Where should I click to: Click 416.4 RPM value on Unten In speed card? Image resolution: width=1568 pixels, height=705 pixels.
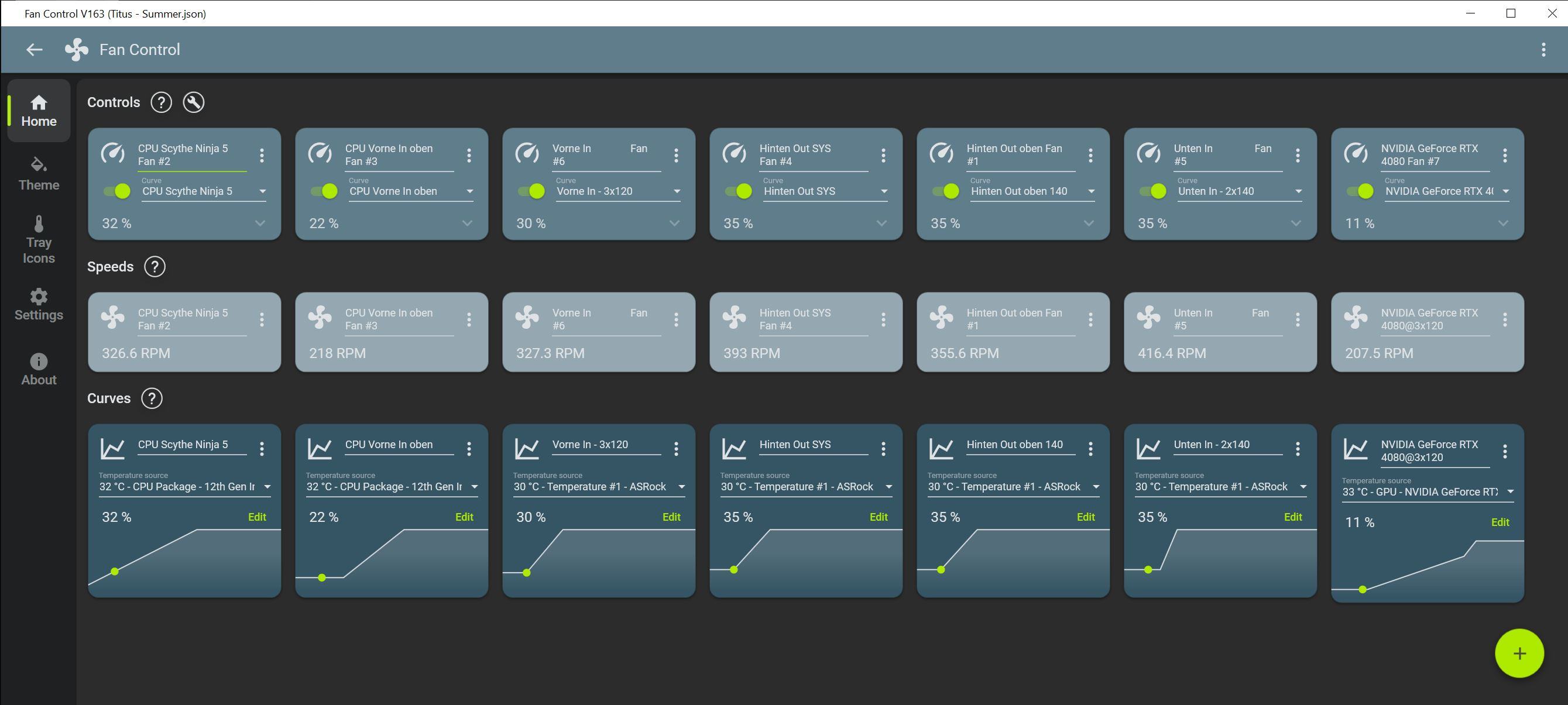[1172, 353]
